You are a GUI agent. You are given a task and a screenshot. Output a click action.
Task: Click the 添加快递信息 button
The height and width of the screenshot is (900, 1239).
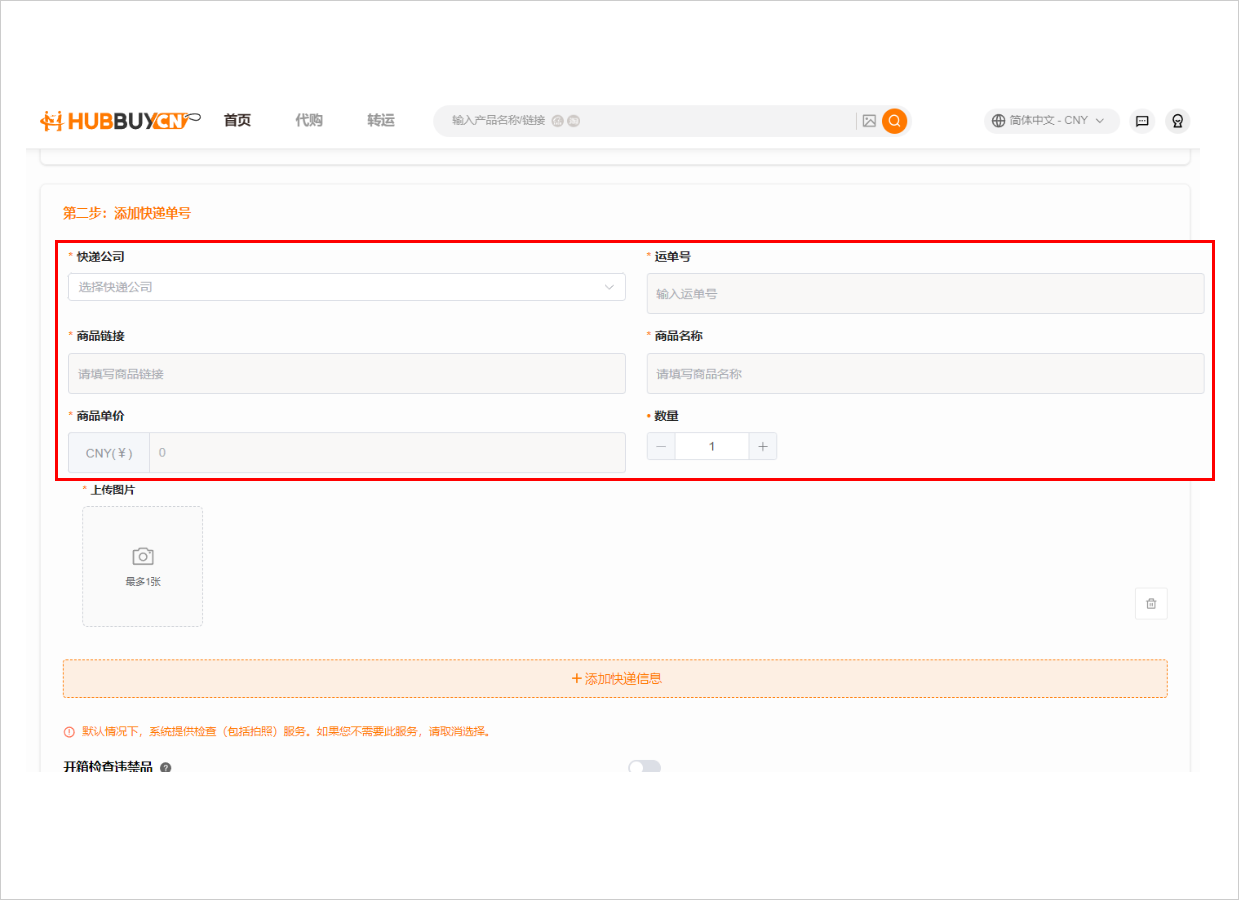pos(615,678)
